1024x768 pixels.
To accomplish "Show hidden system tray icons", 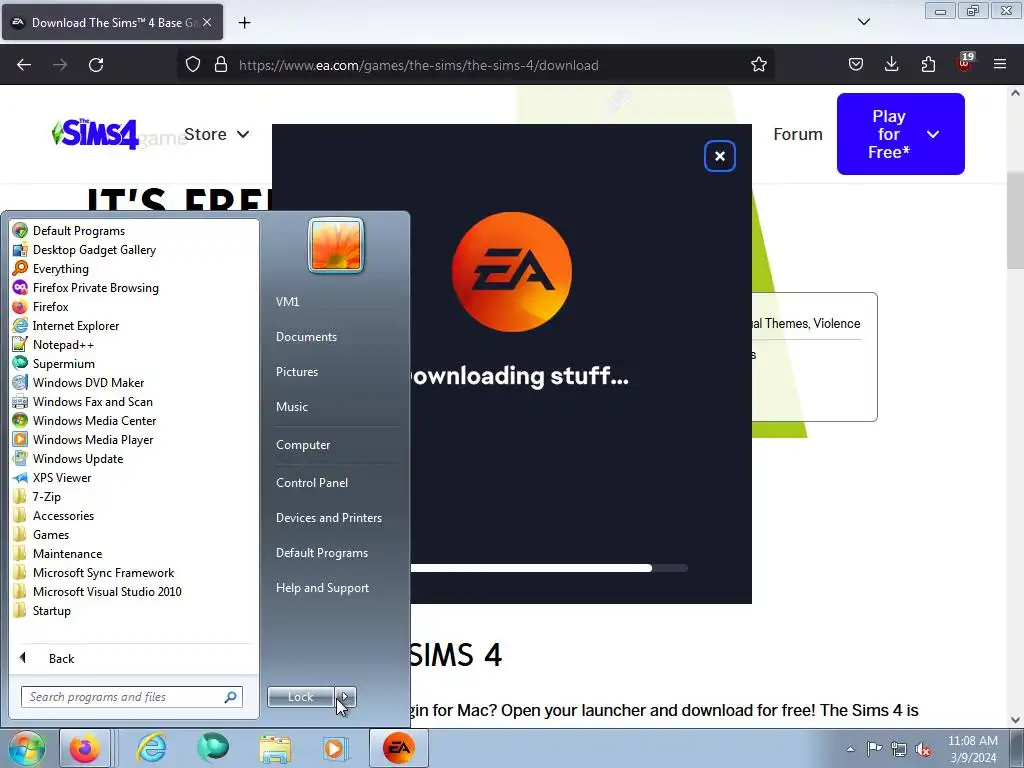I will 850,749.
